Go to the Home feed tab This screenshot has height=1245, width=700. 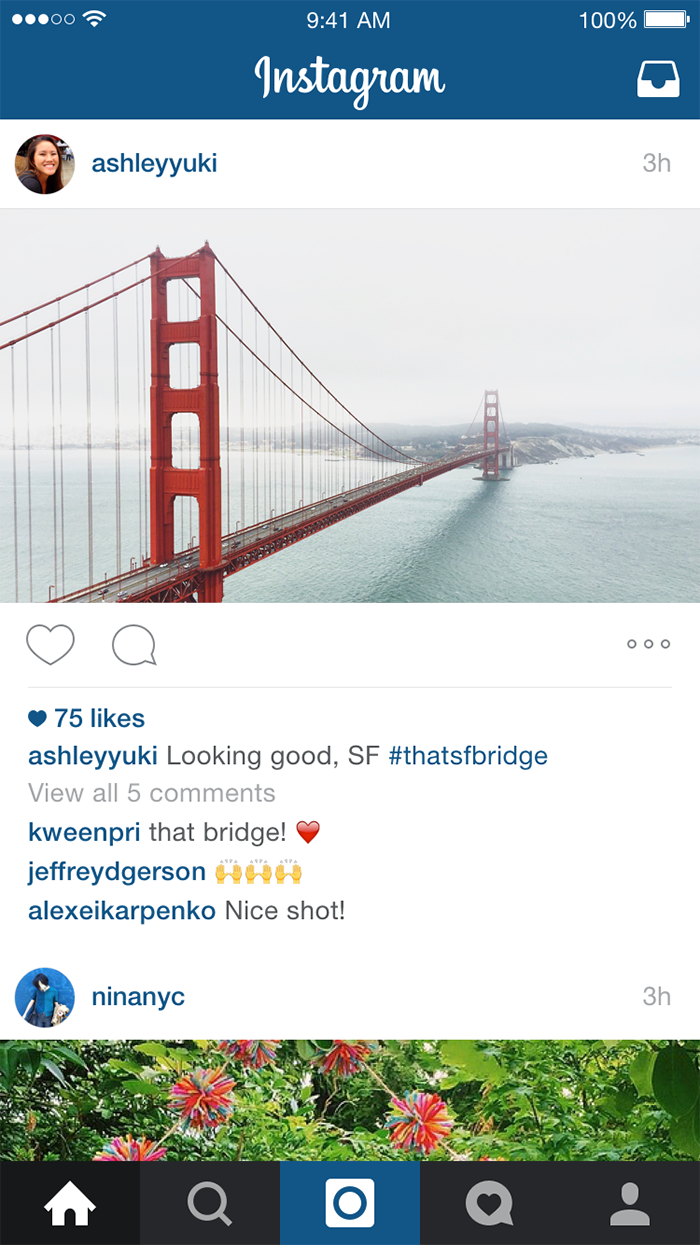pos(70,1203)
